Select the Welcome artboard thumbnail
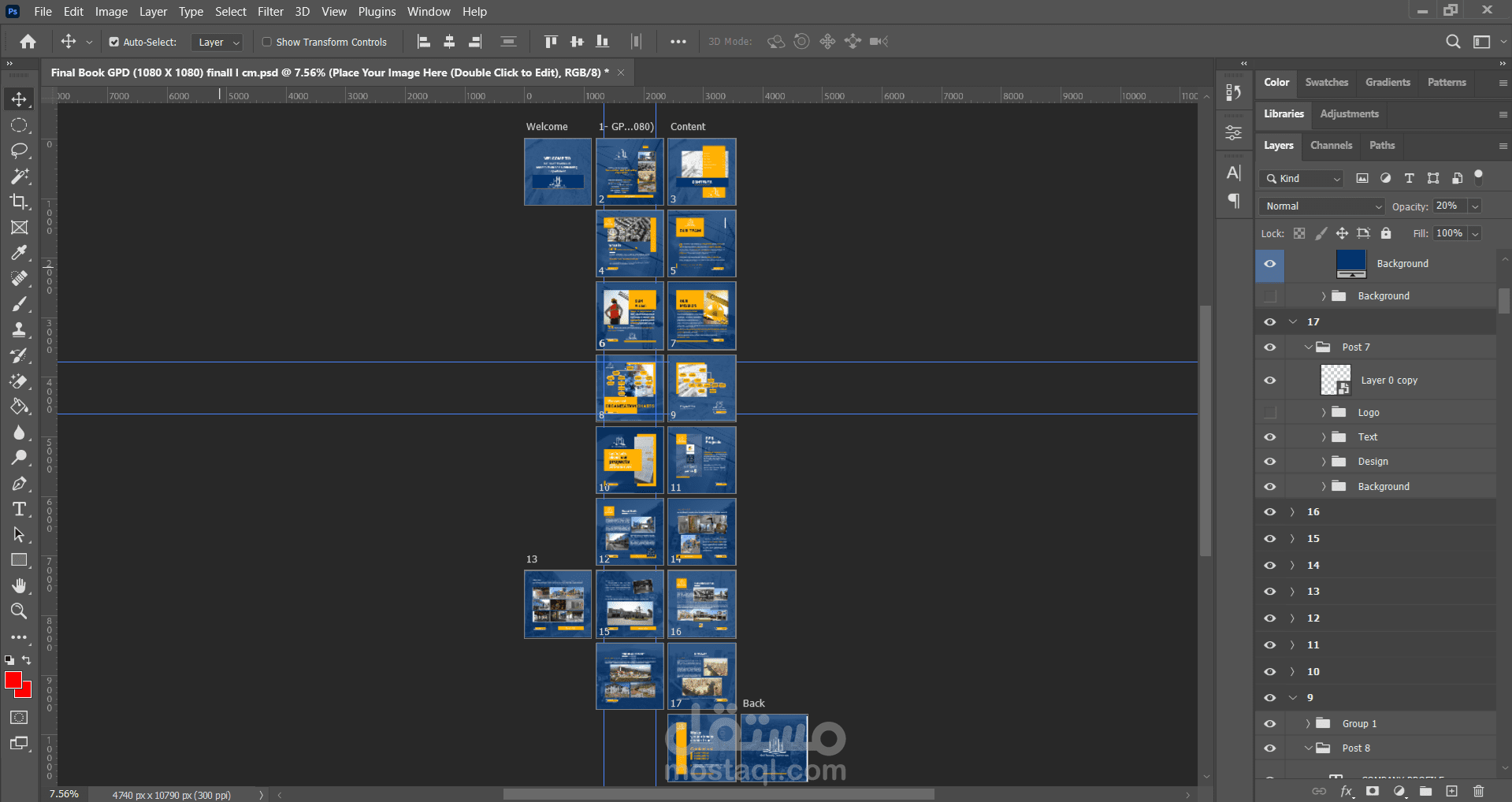The height and width of the screenshot is (802, 1512). click(558, 172)
